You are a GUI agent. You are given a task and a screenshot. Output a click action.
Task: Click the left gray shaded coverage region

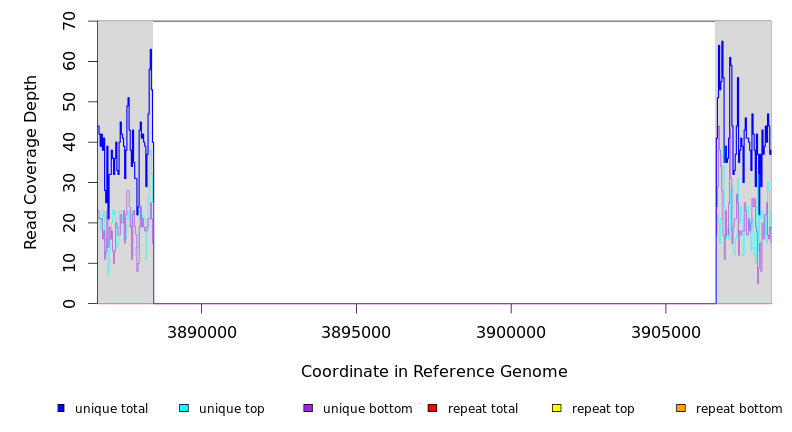[125, 60]
